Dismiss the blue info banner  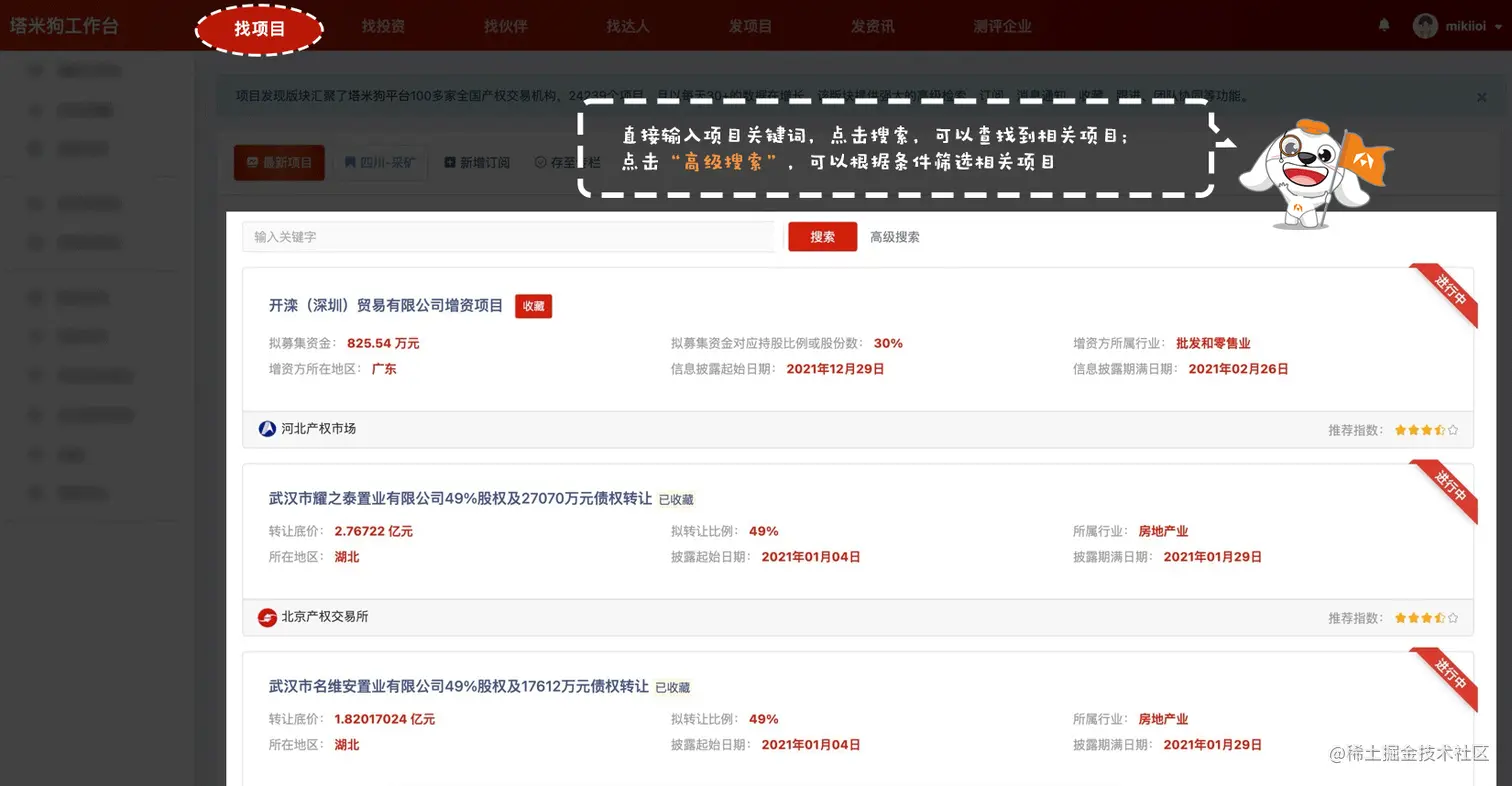(x=1482, y=97)
